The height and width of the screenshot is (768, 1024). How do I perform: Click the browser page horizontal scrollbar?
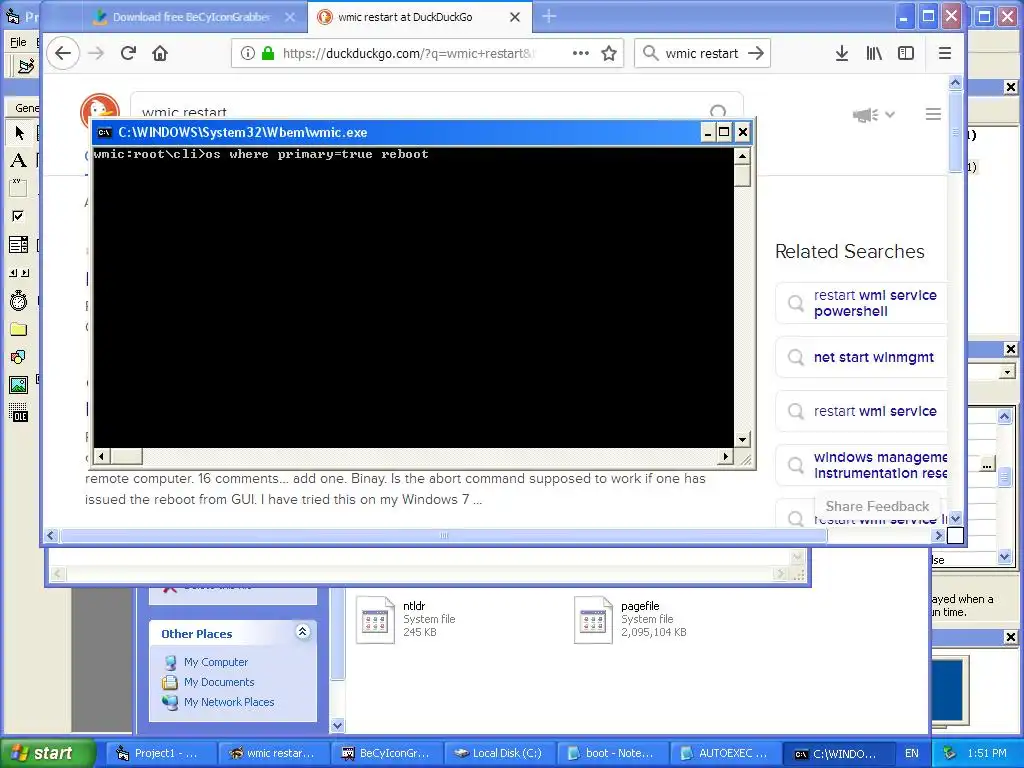(444, 536)
